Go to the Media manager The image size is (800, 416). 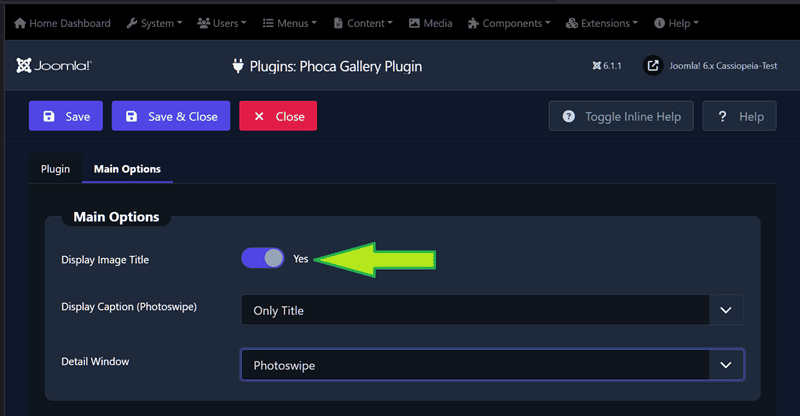pos(431,23)
